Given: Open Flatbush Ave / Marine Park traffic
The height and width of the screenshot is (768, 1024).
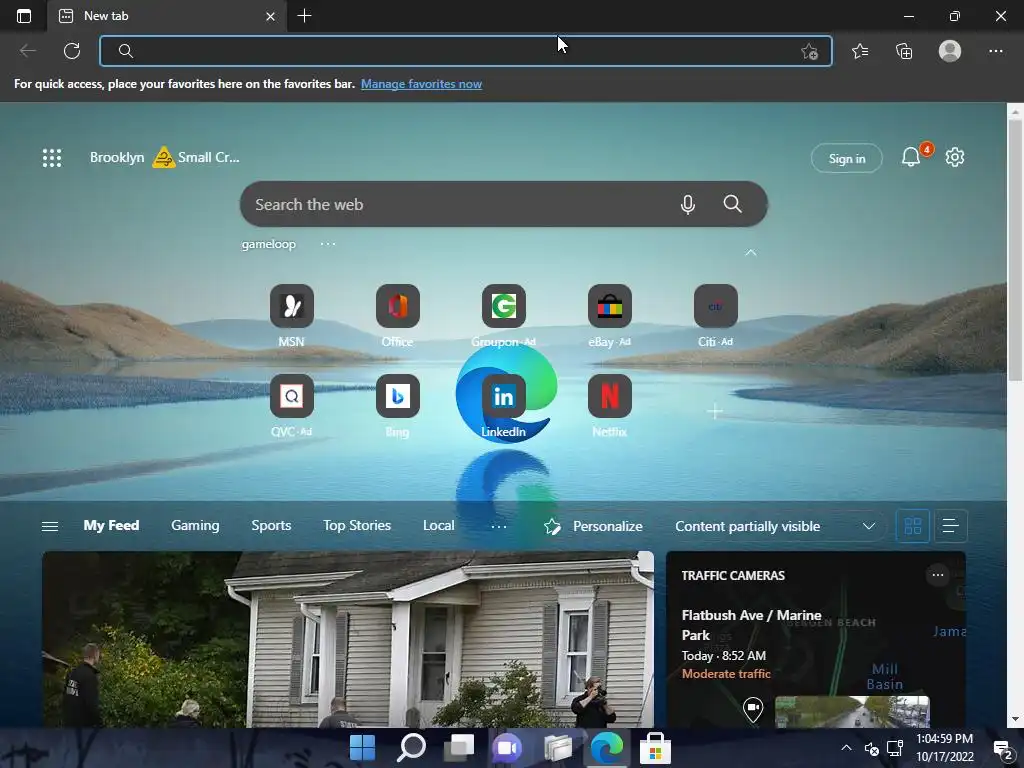Looking at the screenshot, I should 751,625.
